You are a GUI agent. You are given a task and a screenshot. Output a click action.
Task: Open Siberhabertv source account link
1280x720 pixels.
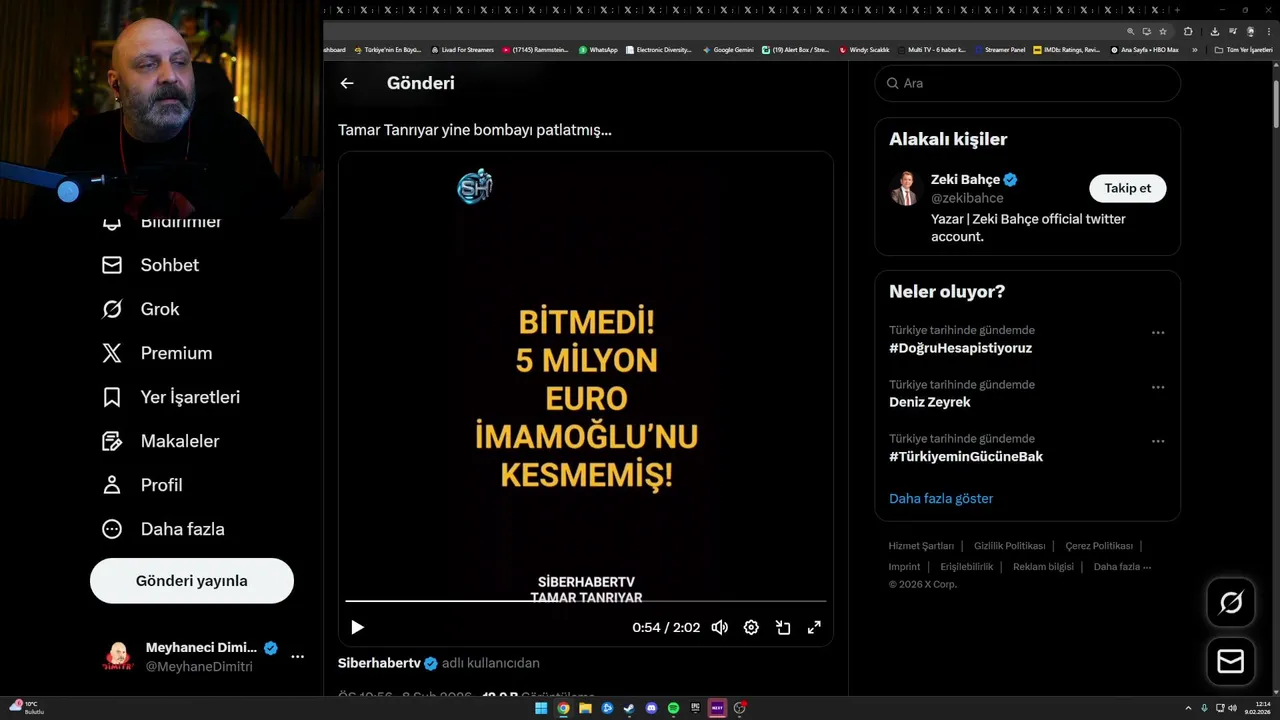[x=379, y=663]
